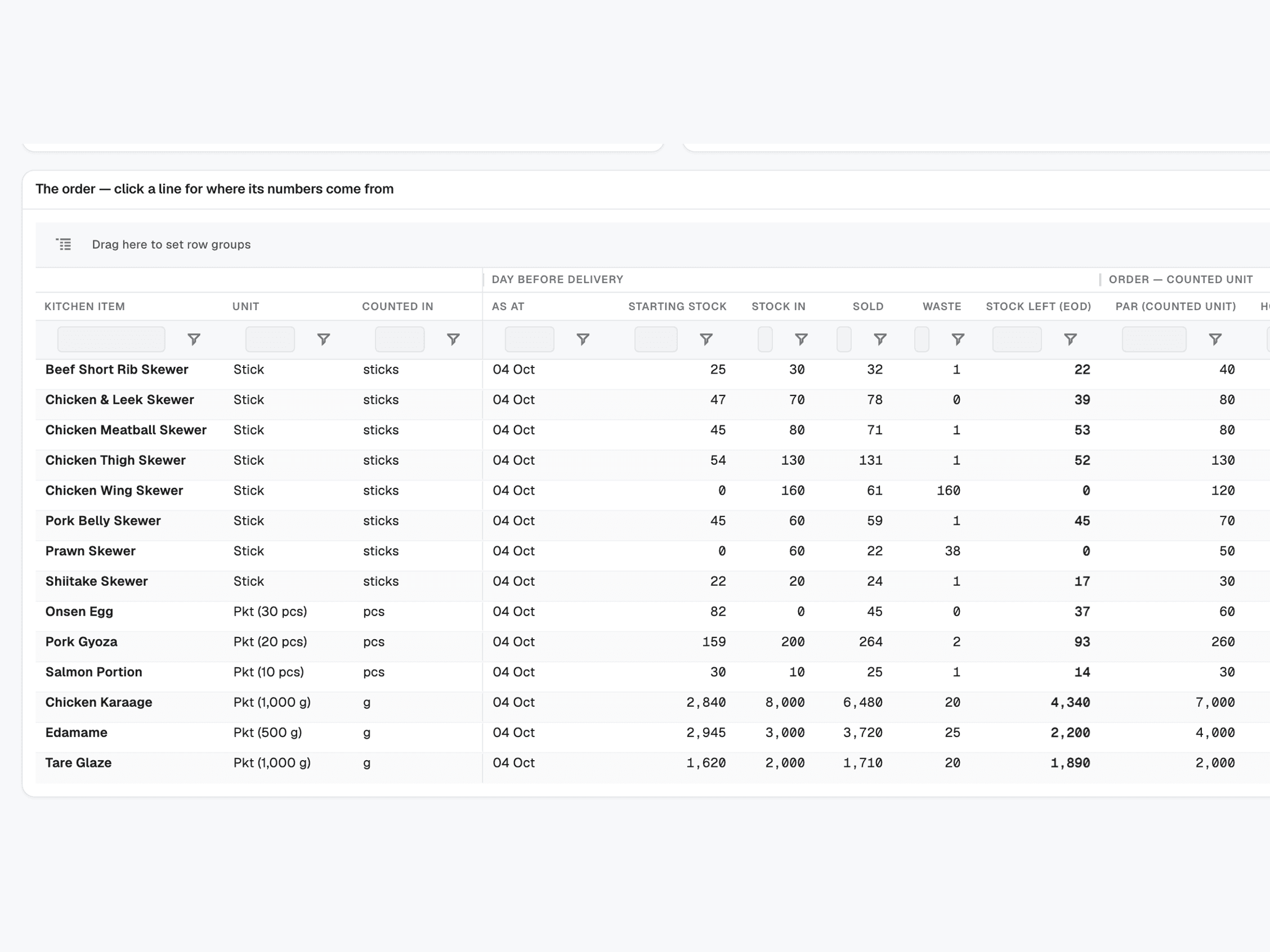Sort by Starting Stock column header
The width and height of the screenshot is (1270, 952).
pyautogui.click(x=677, y=307)
